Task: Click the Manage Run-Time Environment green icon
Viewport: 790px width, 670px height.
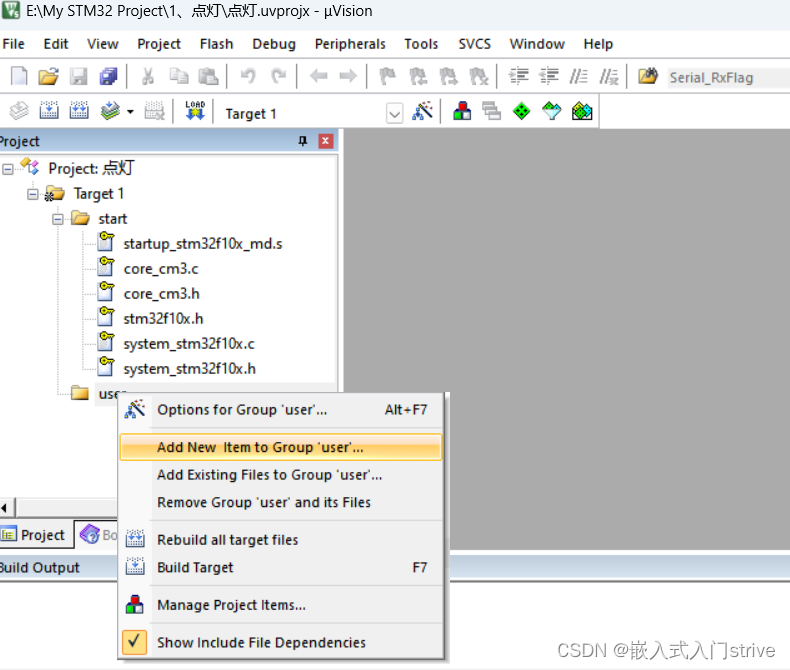Action: tap(521, 111)
